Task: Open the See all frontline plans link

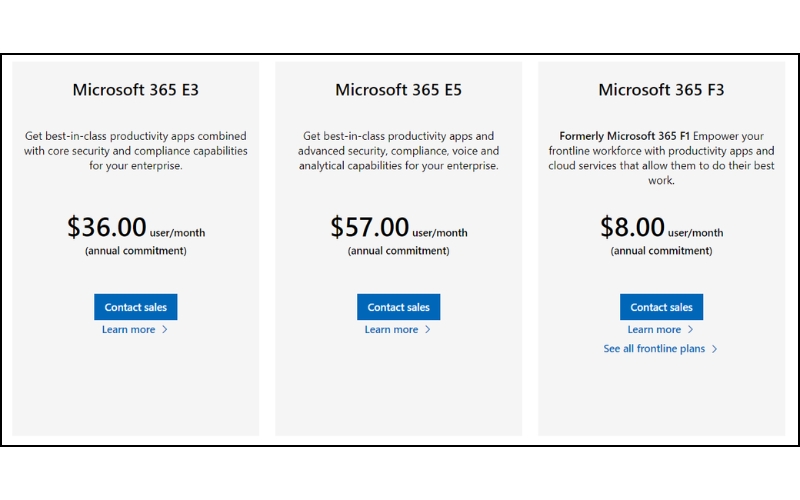Action: (x=654, y=348)
